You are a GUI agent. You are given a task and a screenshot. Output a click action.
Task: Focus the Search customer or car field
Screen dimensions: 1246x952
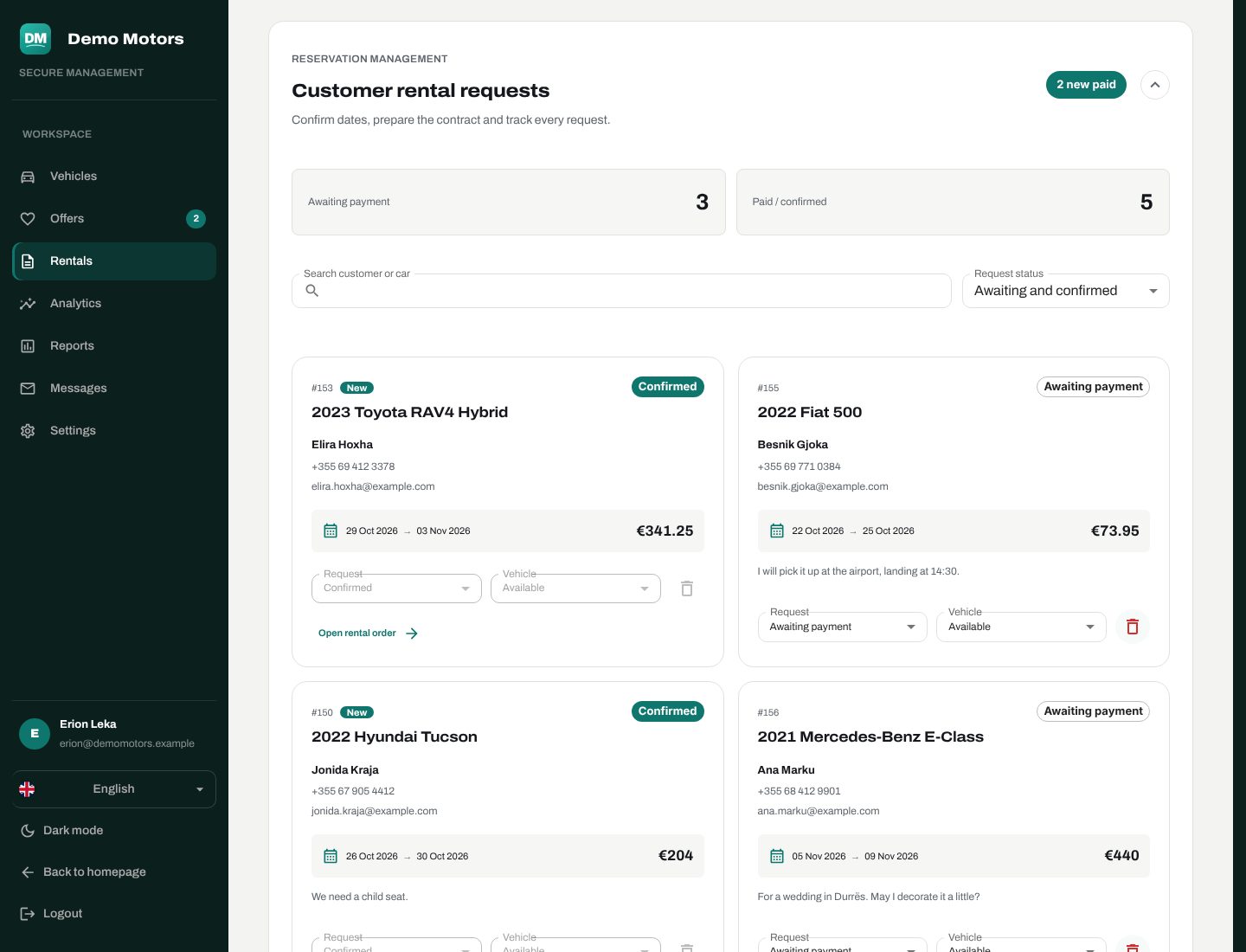point(621,291)
